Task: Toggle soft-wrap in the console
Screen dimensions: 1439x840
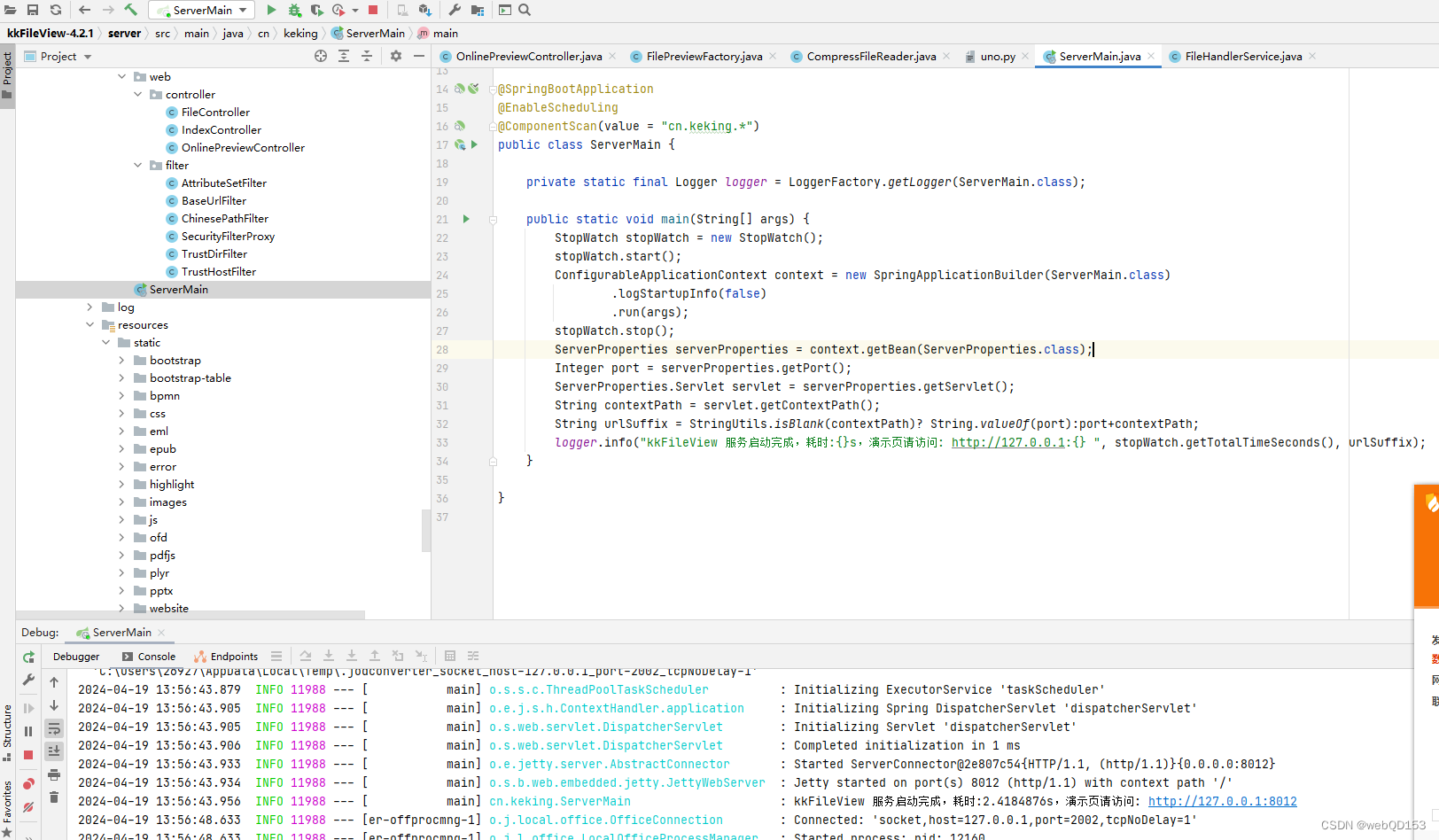Action: [54, 728]
